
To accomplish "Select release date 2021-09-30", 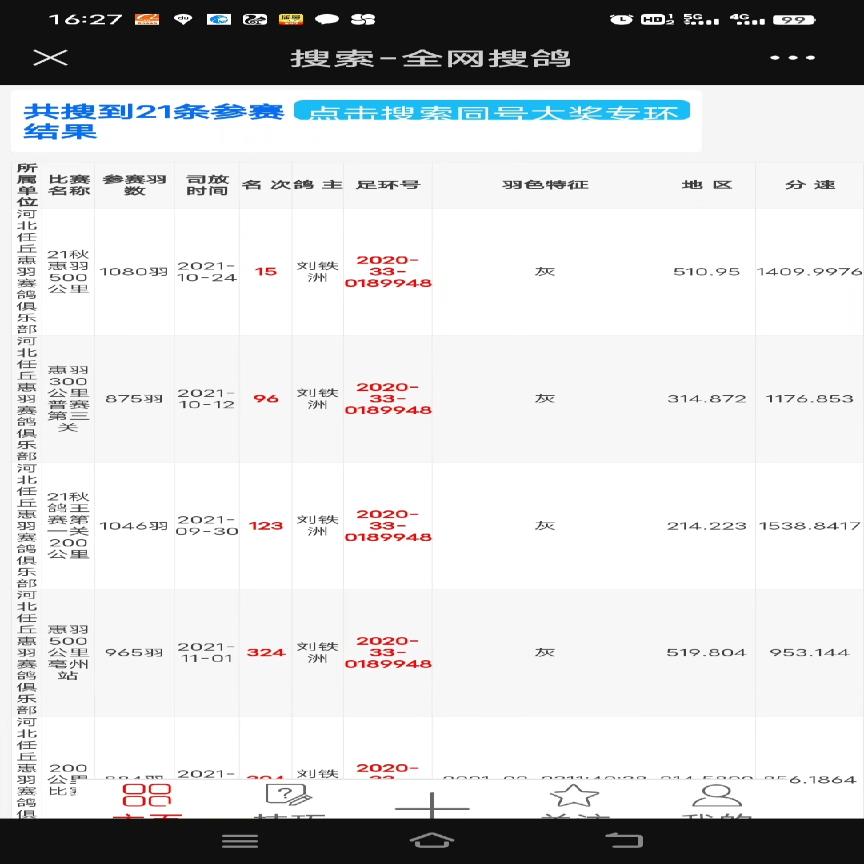I will click(207, 526).
